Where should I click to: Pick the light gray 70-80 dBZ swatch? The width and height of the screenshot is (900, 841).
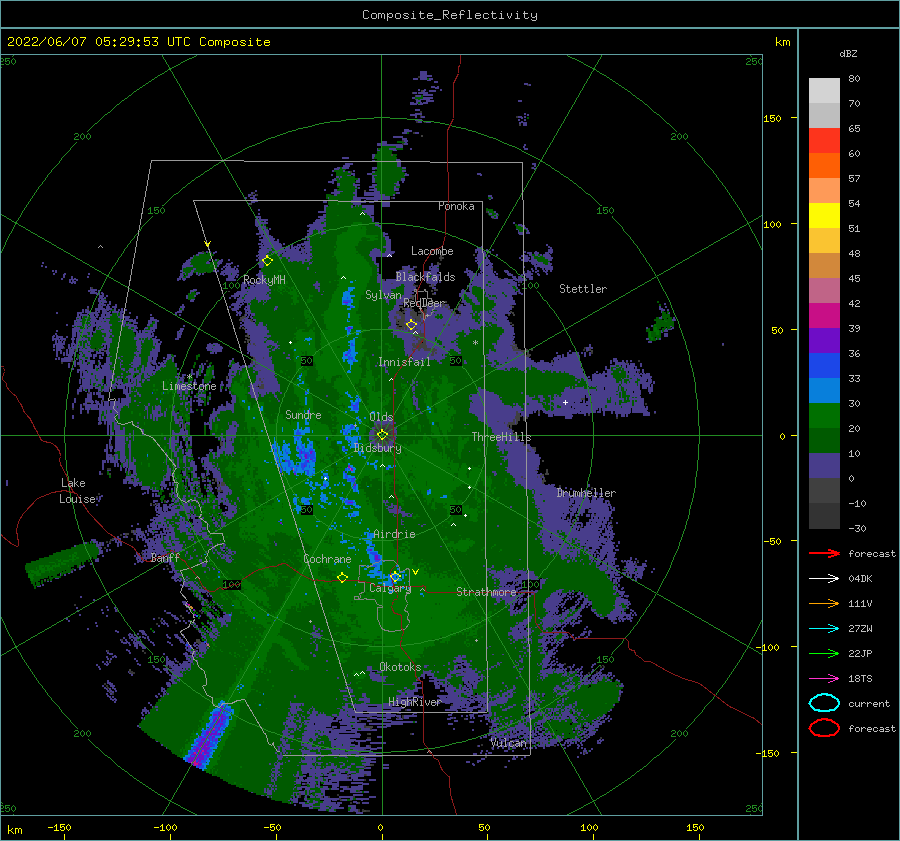coord(824,91)
